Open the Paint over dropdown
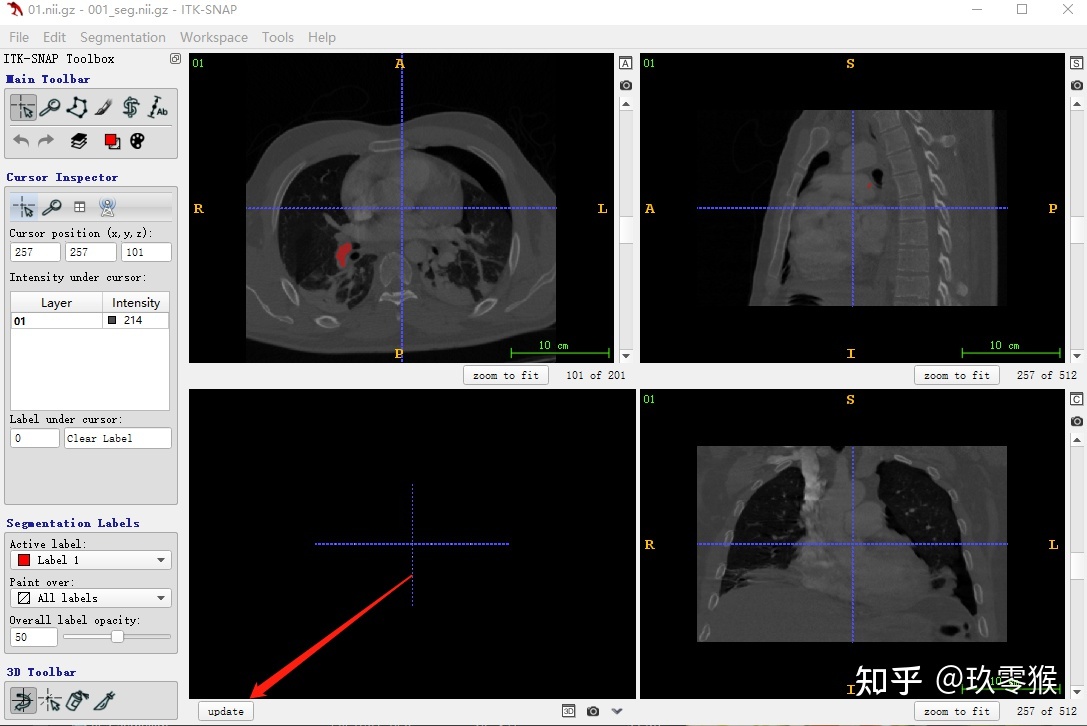The height and width of the screenshot is (726, 1087). (x=91, y=598)
